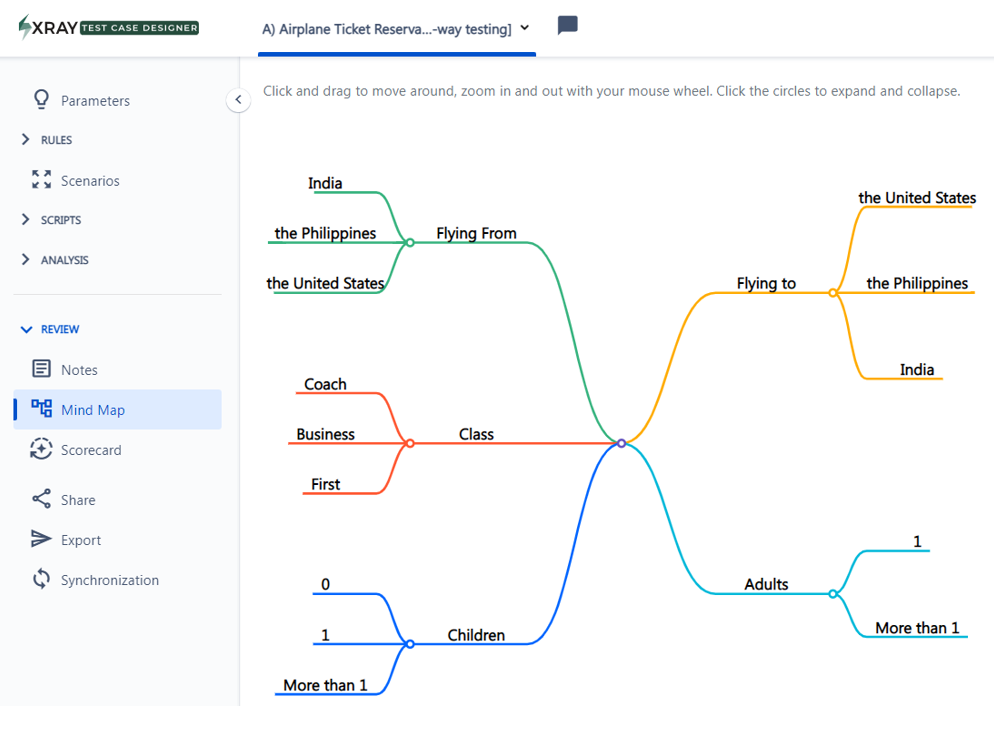
Task: Expand the ANALYSIS section
Action: click(26, 260)
